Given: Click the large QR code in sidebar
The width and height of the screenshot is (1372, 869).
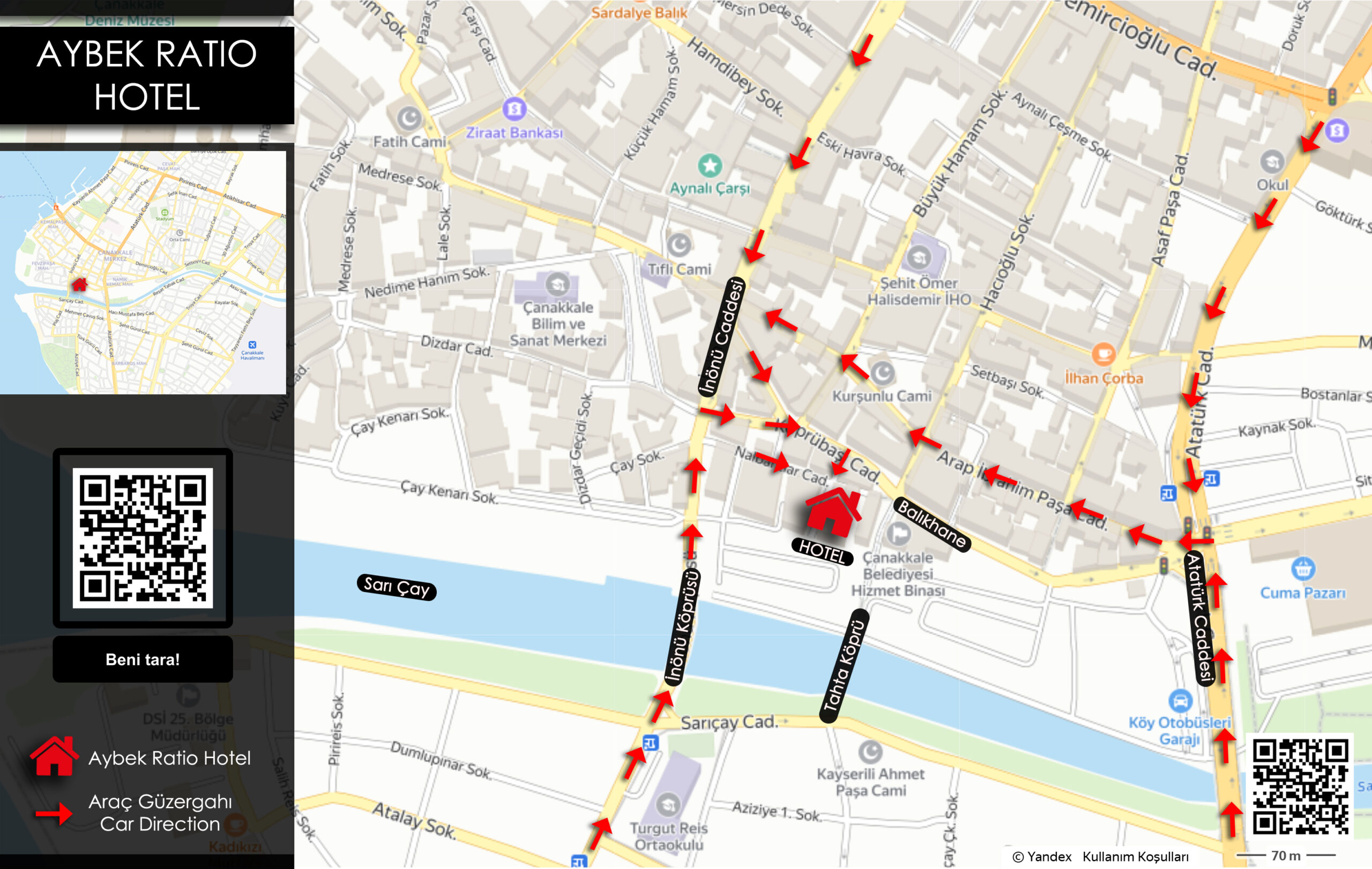Looking at the screenshot, I should click(143, 537).
